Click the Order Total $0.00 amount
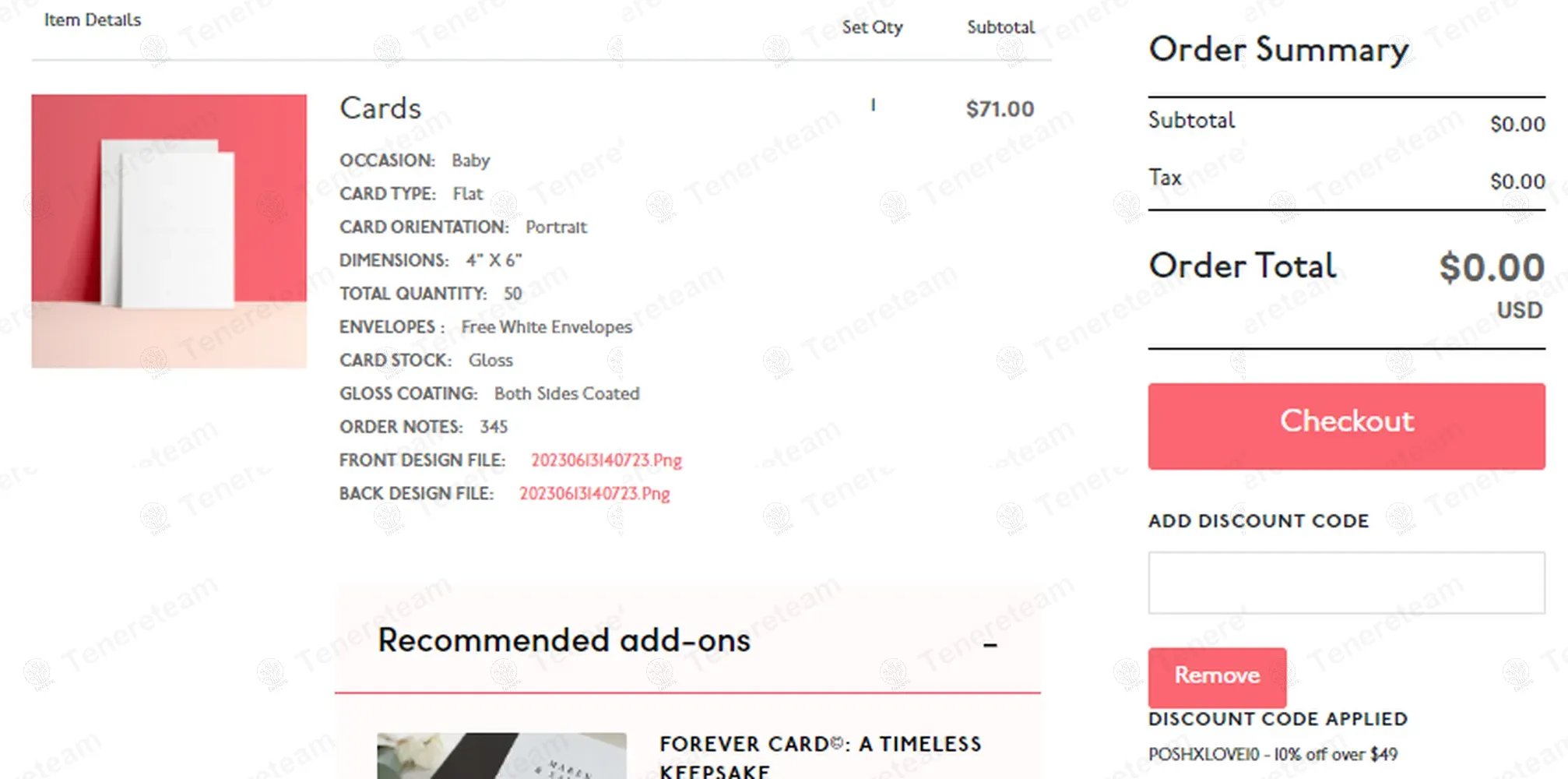Viewport: 1568px width, 779px height. 1491,267
